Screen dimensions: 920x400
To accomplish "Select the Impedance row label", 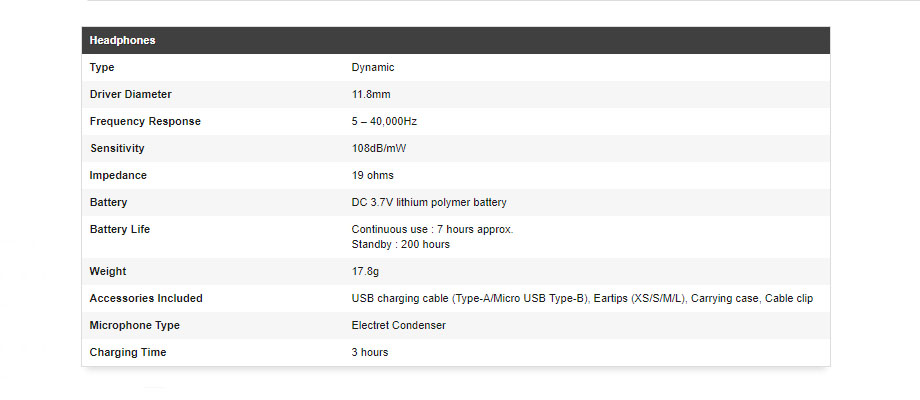I will [118, 175].
